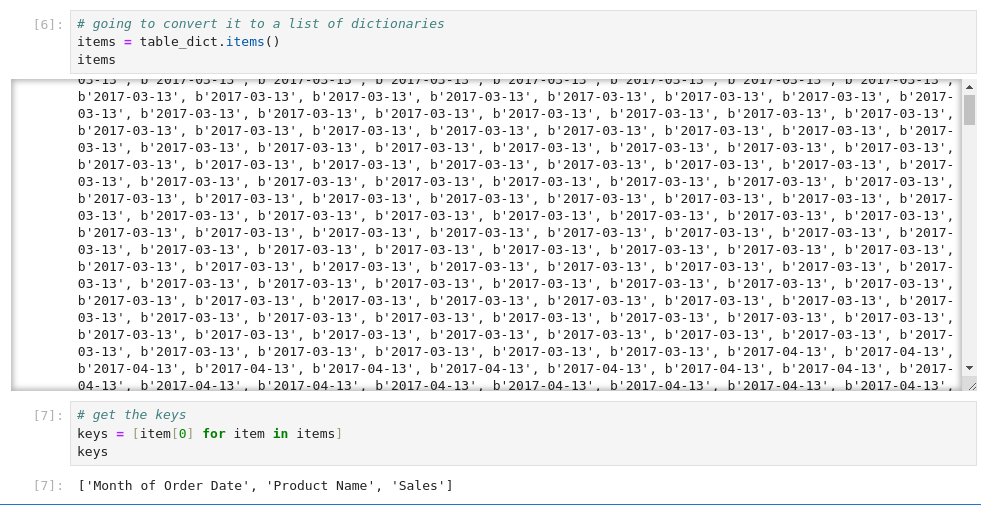Click the last 'items' line in cell 6
This screenshot has width=981, height=510.
coord(96,60)
